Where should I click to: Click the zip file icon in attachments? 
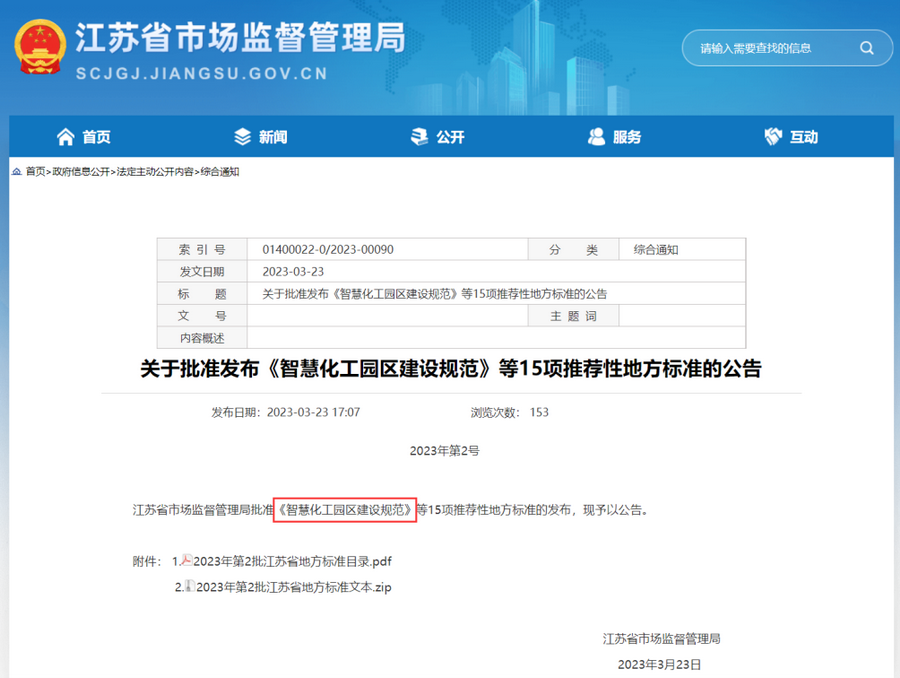click(x=190, y=587)
